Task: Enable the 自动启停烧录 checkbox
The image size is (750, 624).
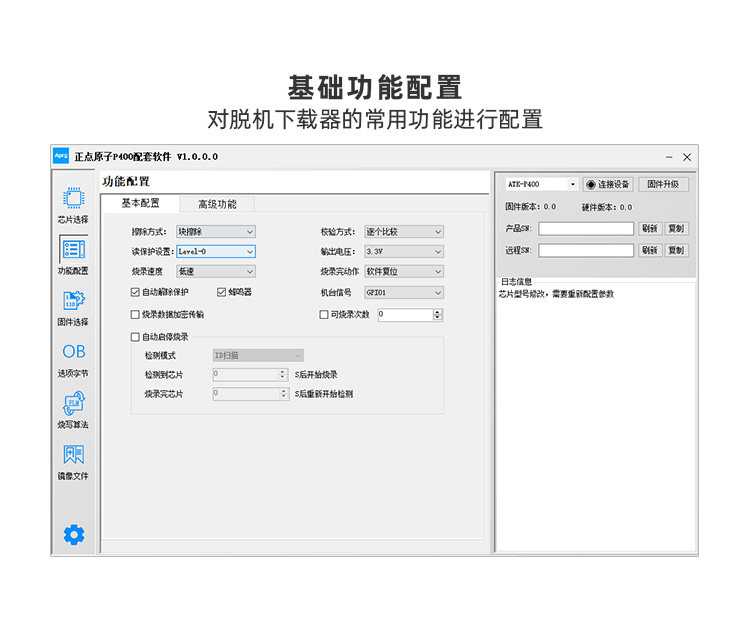Action: tap(135, 337)
